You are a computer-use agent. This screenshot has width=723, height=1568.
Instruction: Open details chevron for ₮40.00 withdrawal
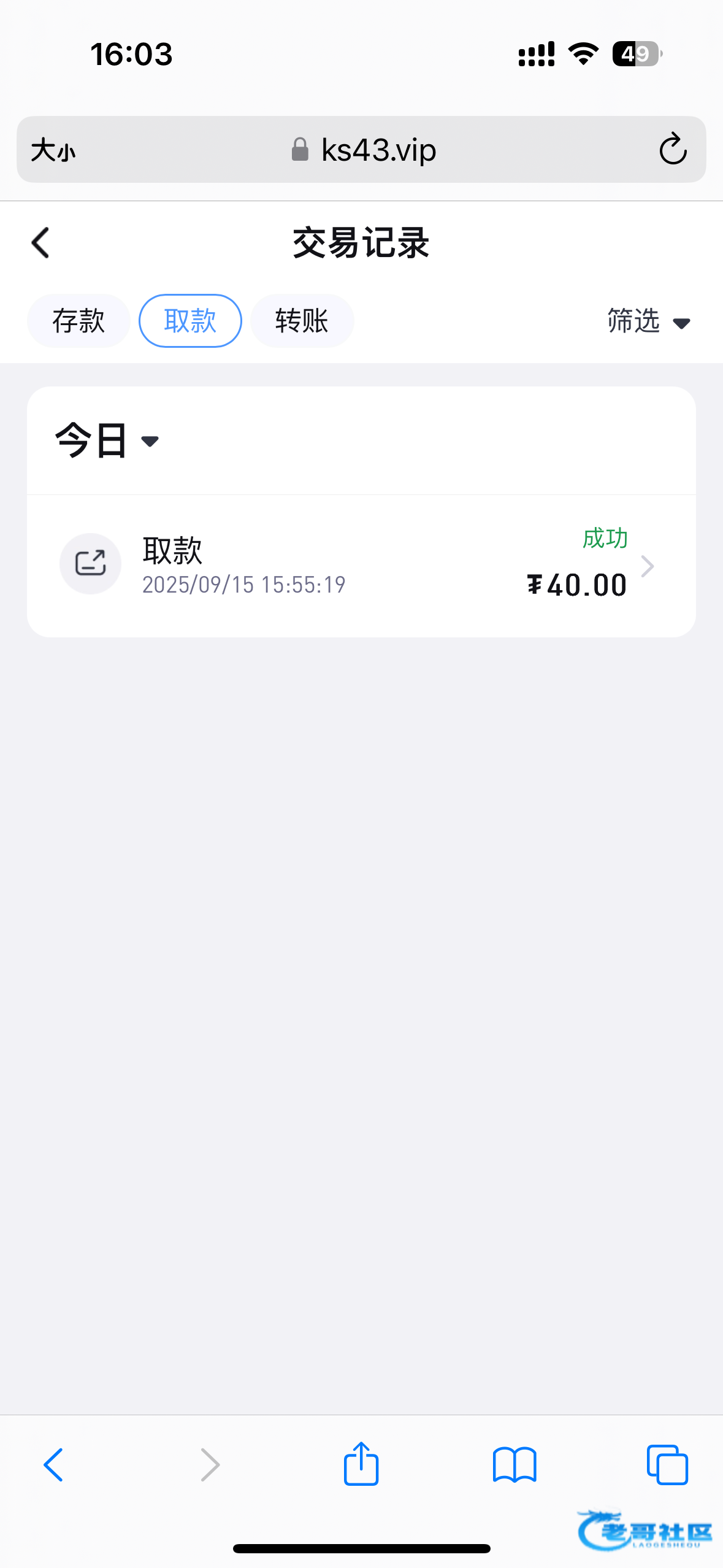[x=648, y=566]
